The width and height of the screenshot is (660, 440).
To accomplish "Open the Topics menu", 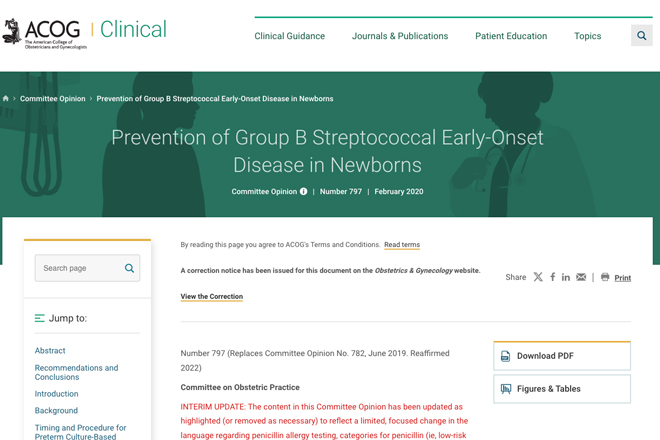I will click(588, 36).
